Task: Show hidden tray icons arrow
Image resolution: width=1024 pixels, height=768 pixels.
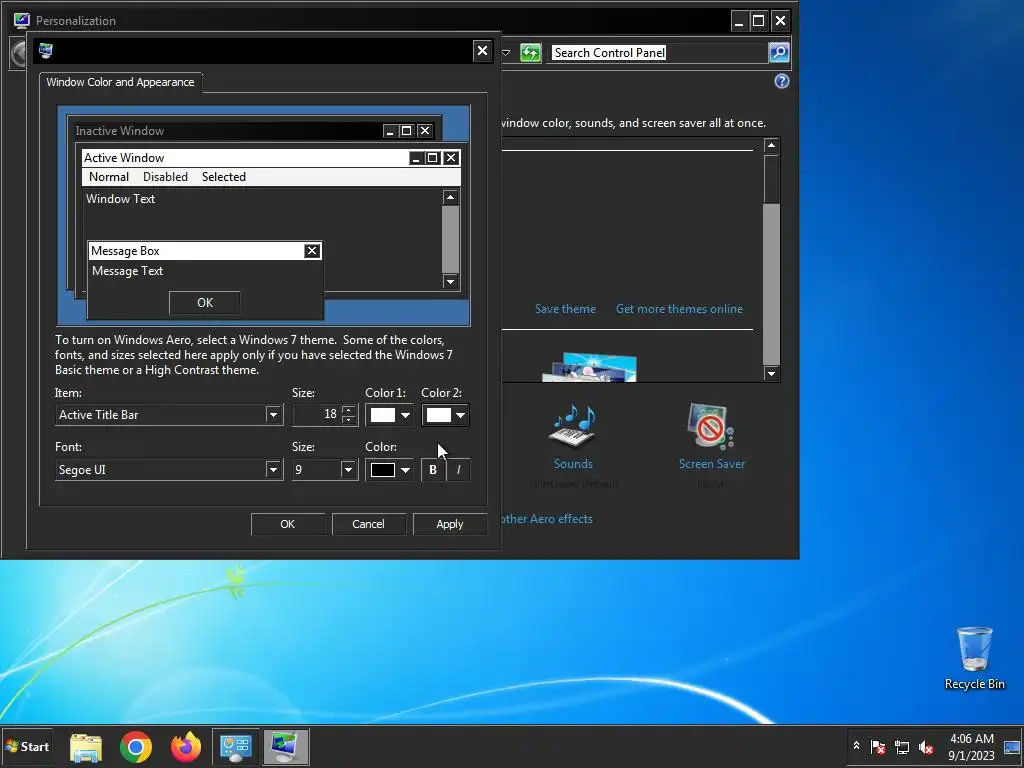Action: coord(856,746)
